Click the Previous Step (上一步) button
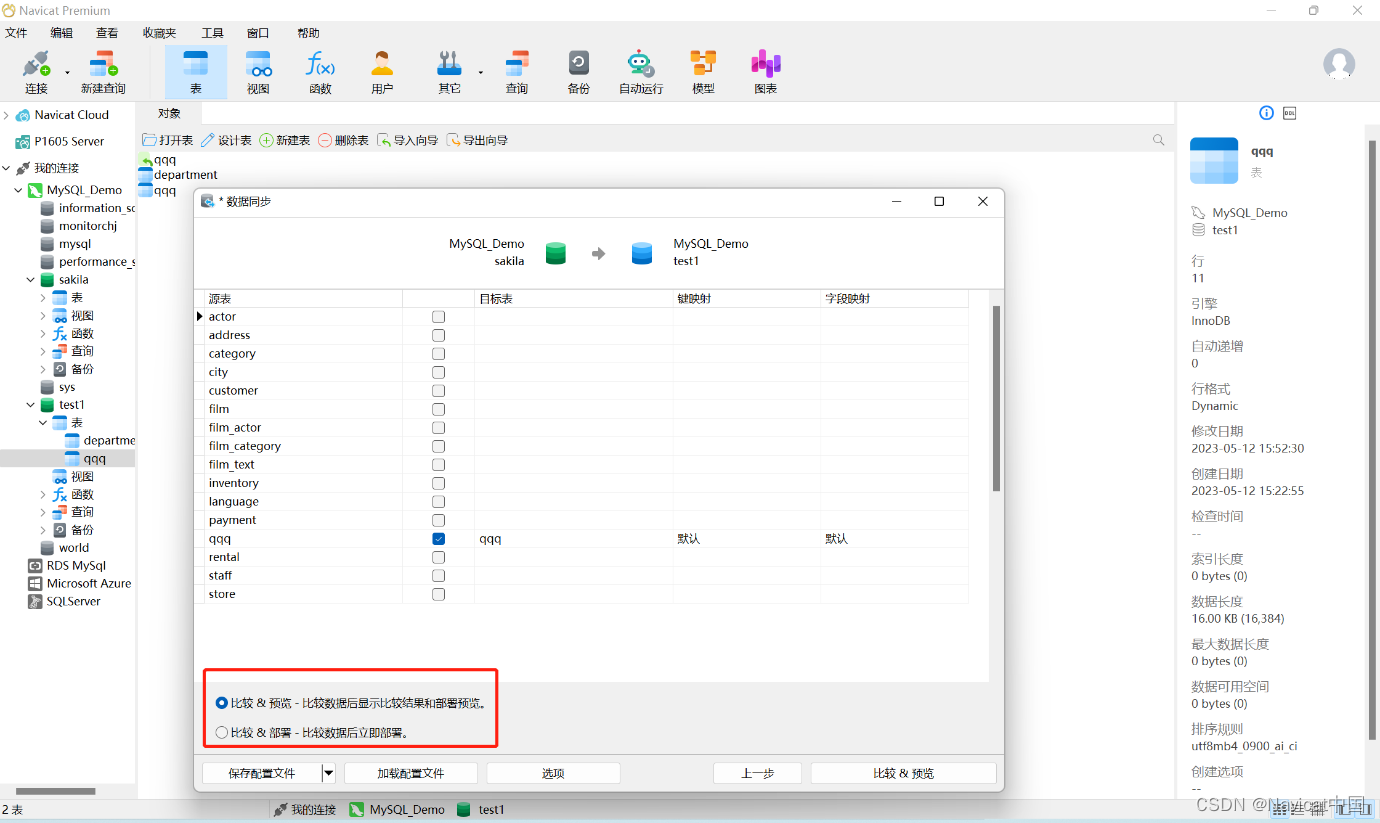The width and height of the screenshot is (1380, 823). coord(757,773)
